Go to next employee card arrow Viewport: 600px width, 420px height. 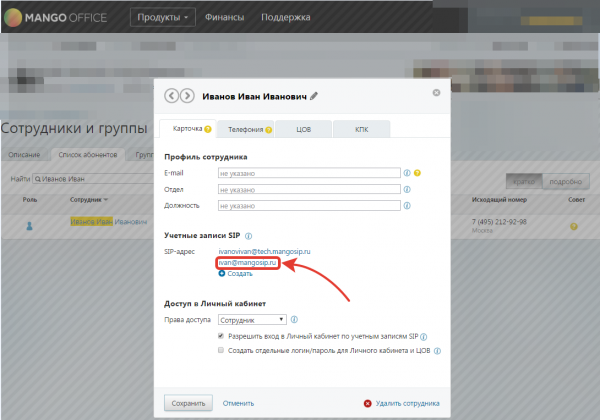[187, 96]
